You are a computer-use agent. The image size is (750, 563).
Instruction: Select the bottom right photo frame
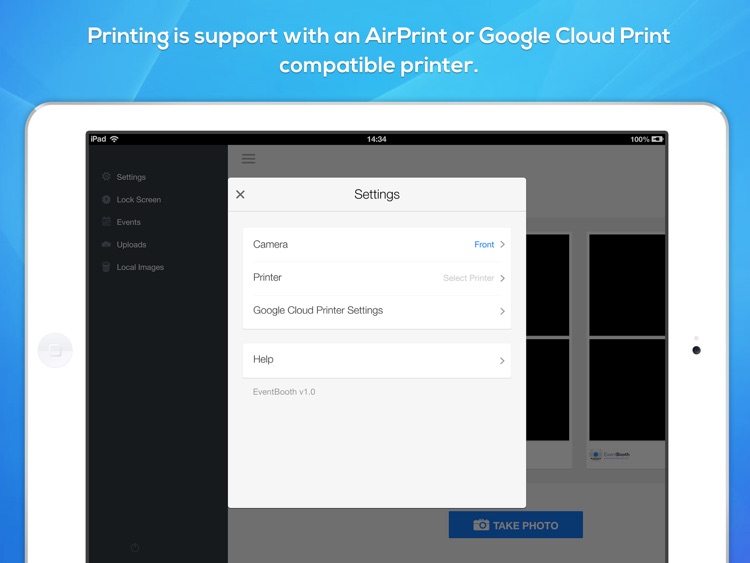[x=627, y=390]
